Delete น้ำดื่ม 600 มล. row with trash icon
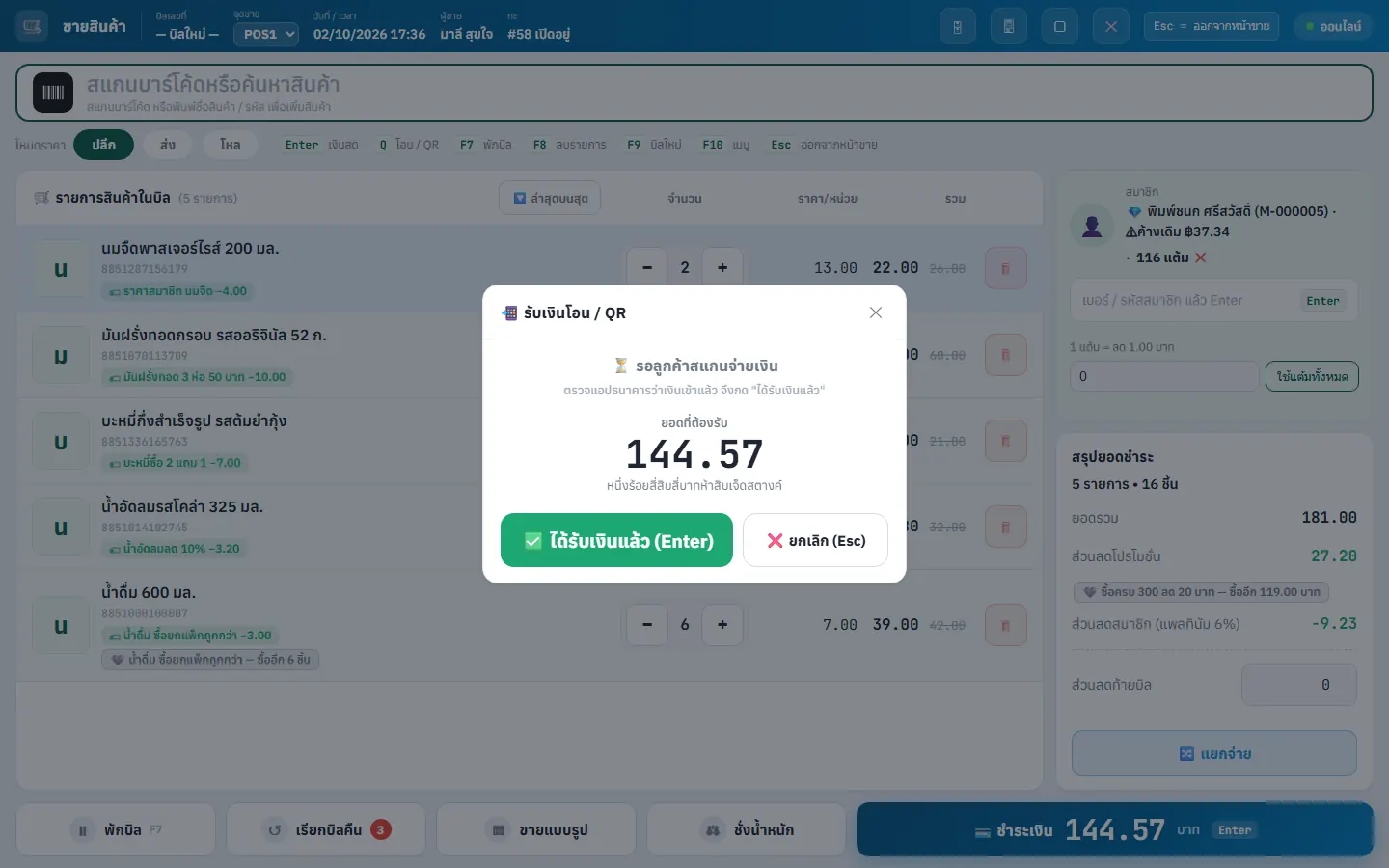The width and height of the screenshot is (1389, 868). pos(1005,625)
